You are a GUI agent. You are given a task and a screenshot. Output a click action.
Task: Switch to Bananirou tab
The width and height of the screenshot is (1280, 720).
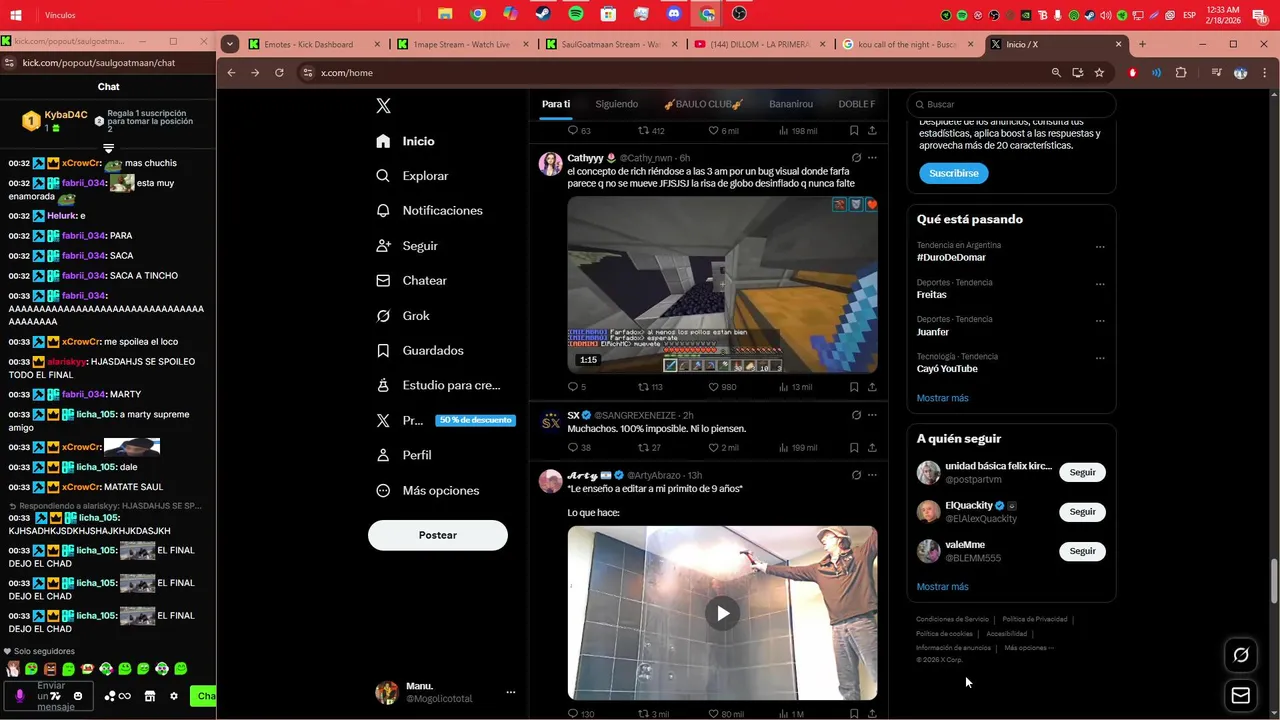[x=791, y=104]
